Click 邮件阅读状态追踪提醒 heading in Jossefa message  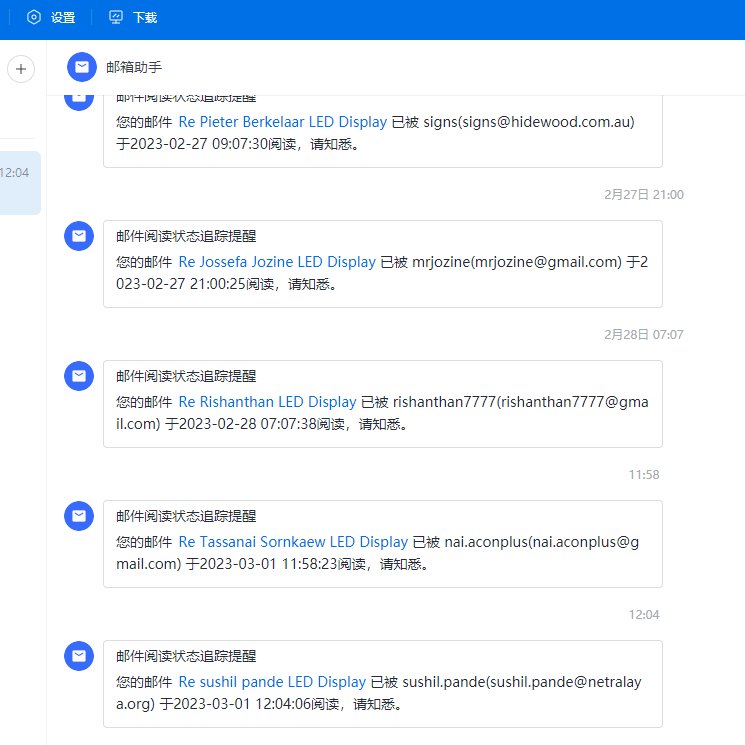(186, 236)
